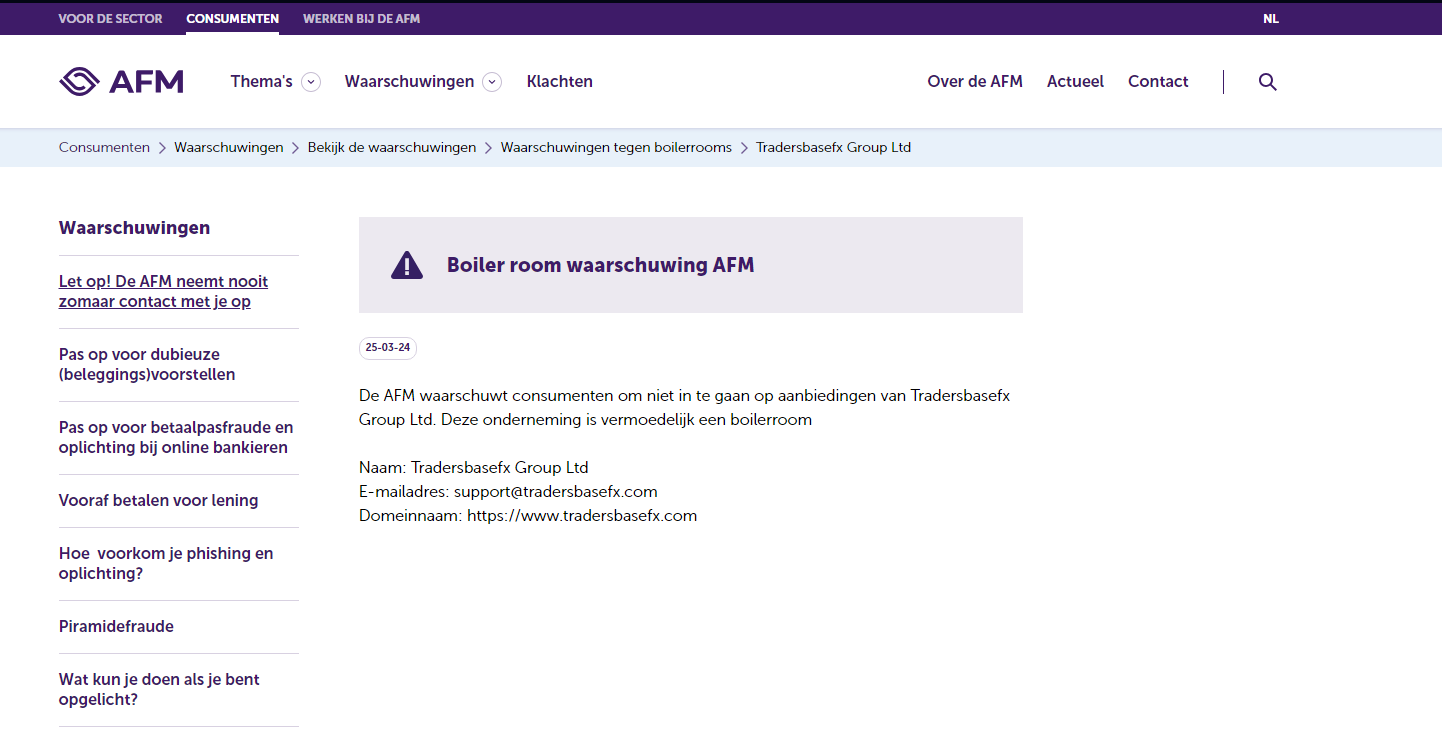Open the search magnifier icon
1442x733 pixels.
[1267, 82]
